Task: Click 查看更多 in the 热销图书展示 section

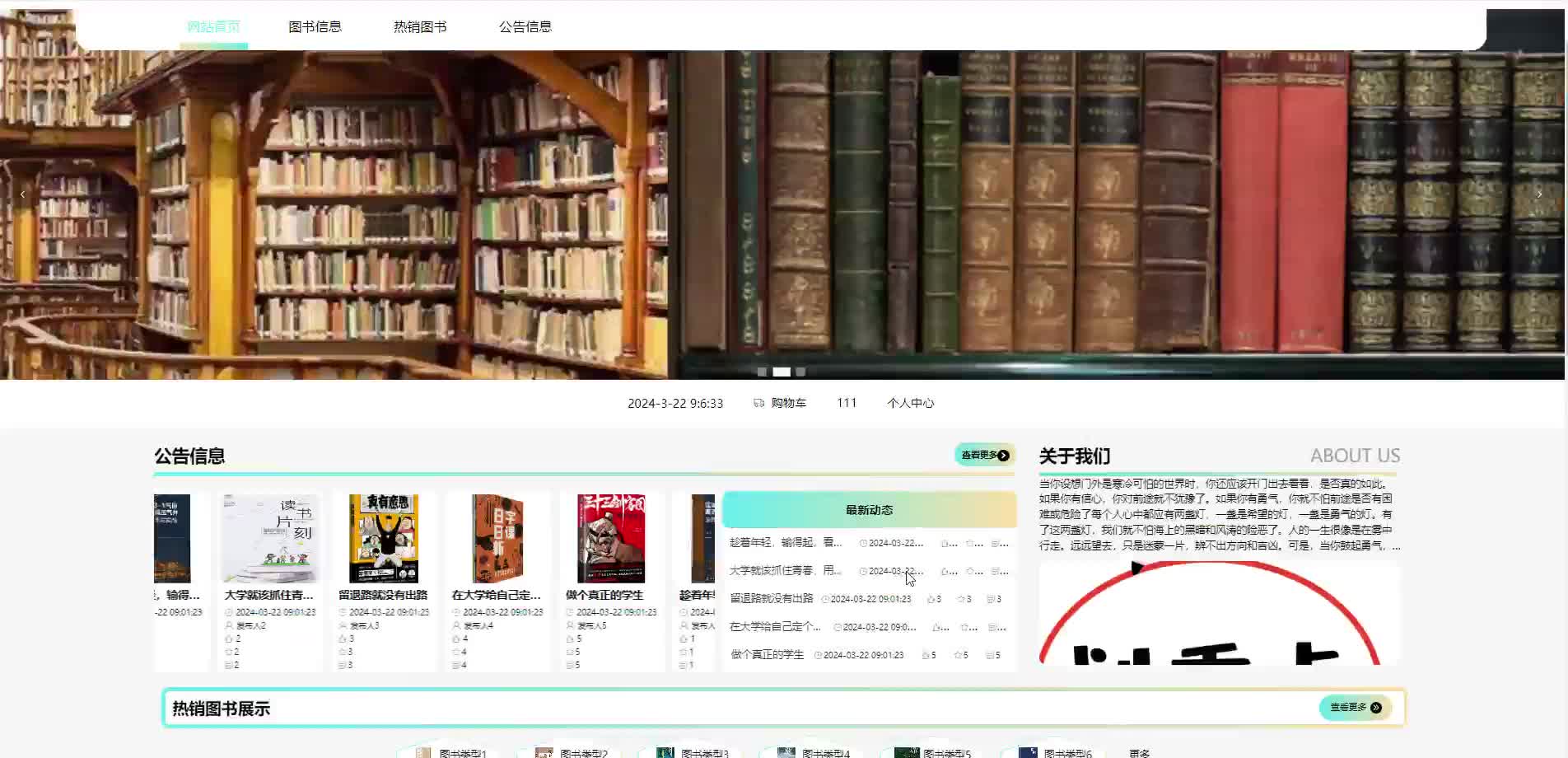Action: [x=1356, y=708]
